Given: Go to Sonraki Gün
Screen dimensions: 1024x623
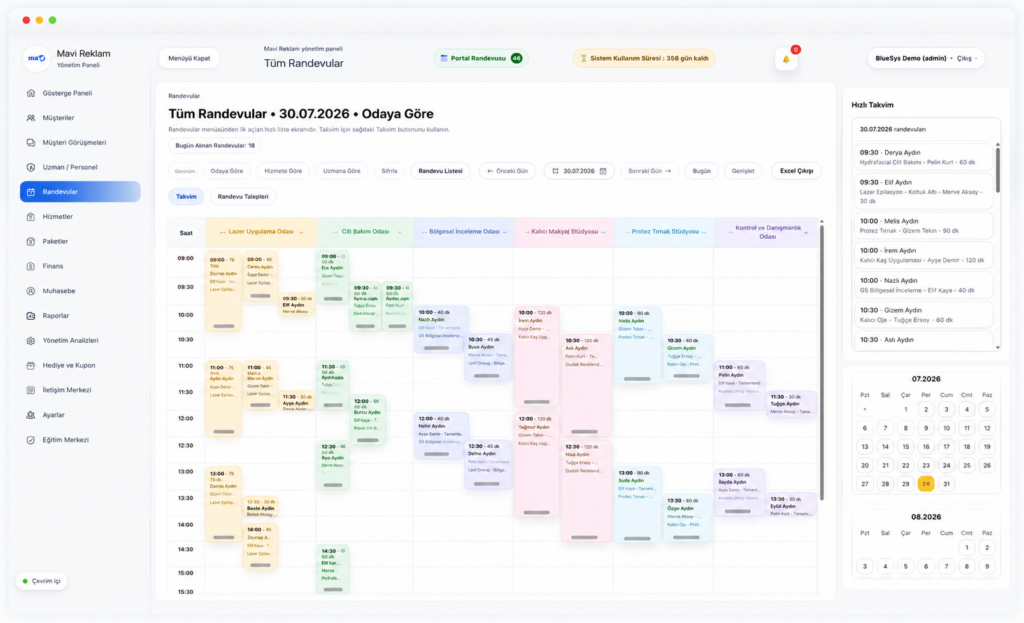Looking at the screenshot, I should point(649,171).
